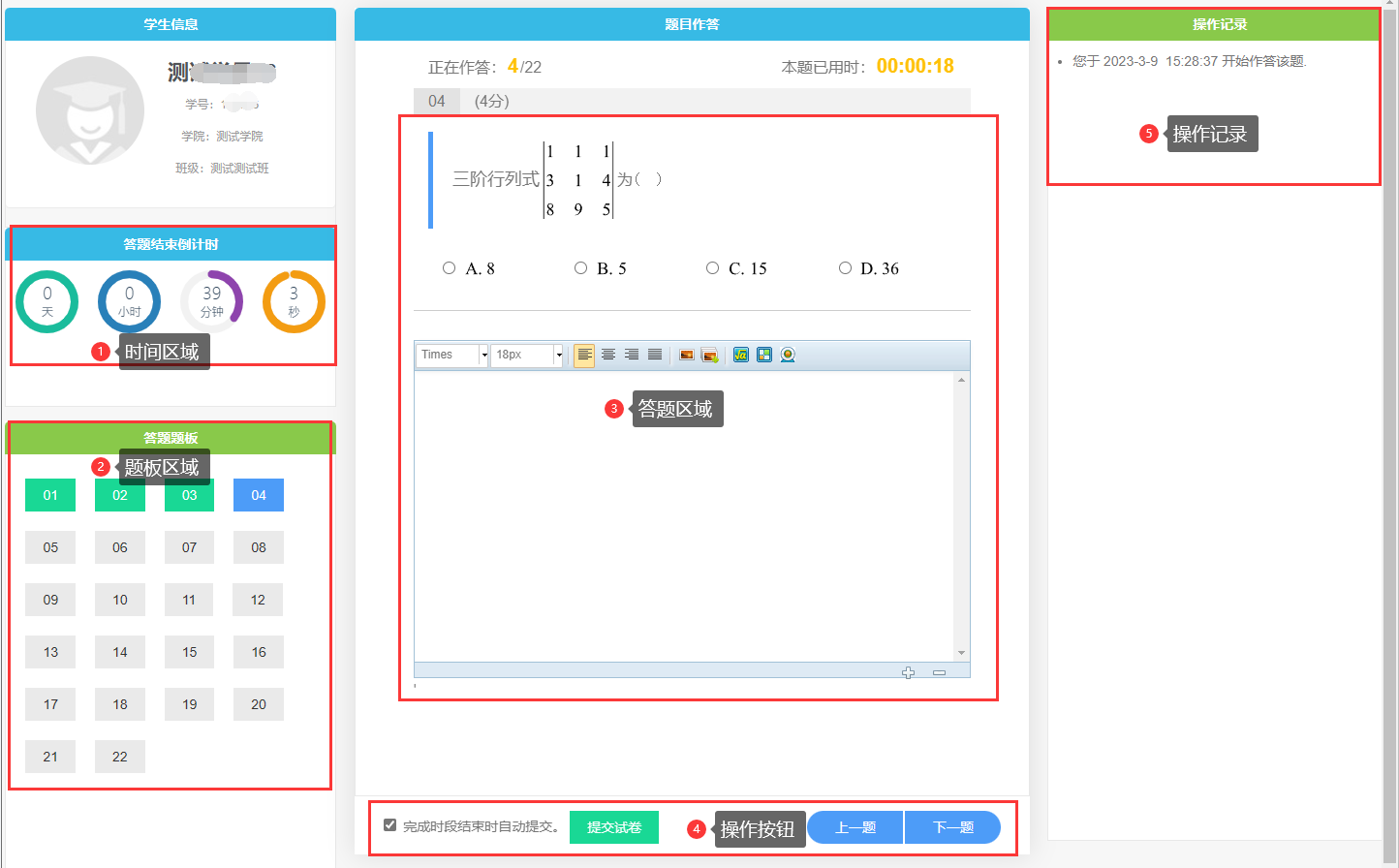Jump to question 02 on the board
This screenshot has width=1399, height=868.
click(x=120, y=495)
